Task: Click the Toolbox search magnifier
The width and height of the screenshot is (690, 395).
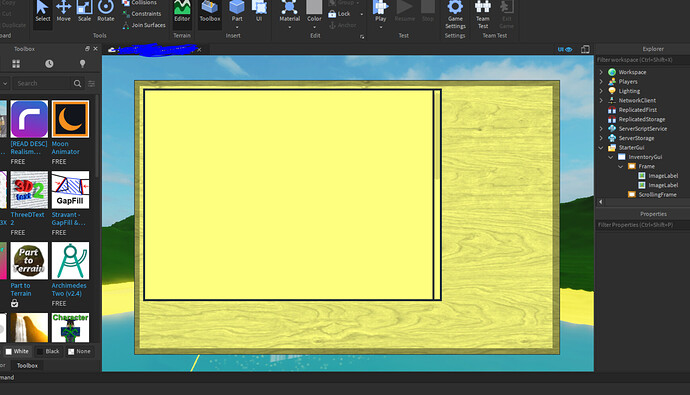Action: (77, 83)
